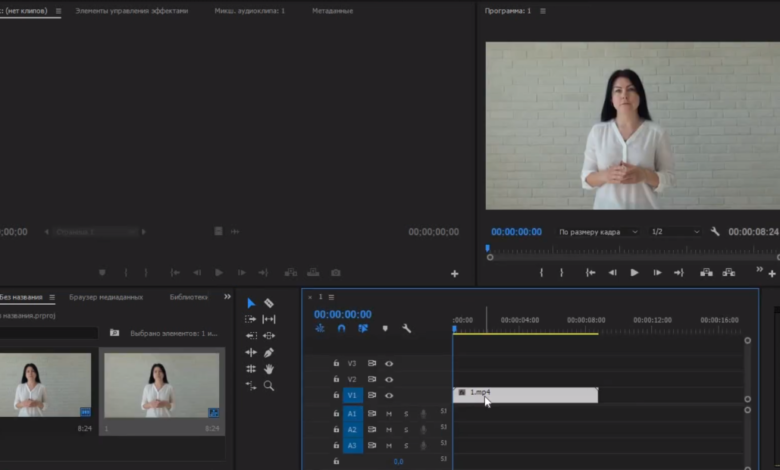Select the Razor tool in the toolbox
This screenshot has height=470, width=780.
coord(269,303)
